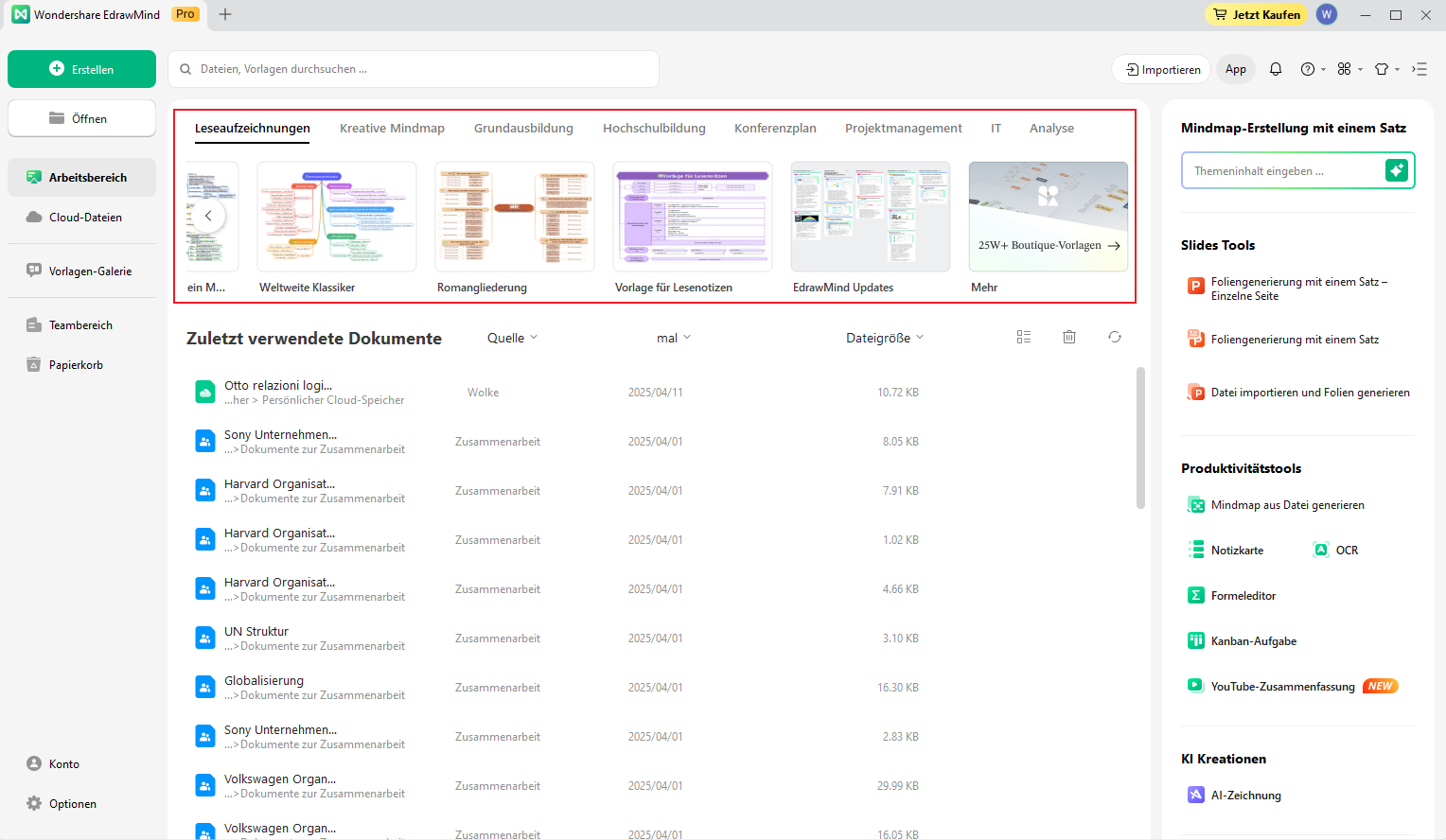Switch to Analyse tab
The image size is (1446, 840).
pos(1051,129)
